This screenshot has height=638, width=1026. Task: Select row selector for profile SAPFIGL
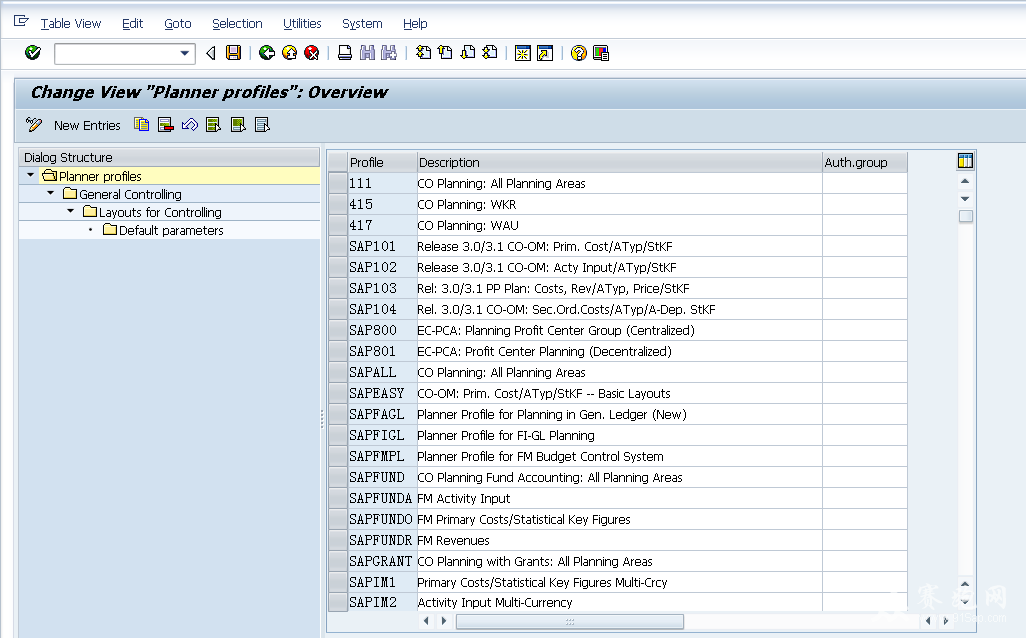338,435
